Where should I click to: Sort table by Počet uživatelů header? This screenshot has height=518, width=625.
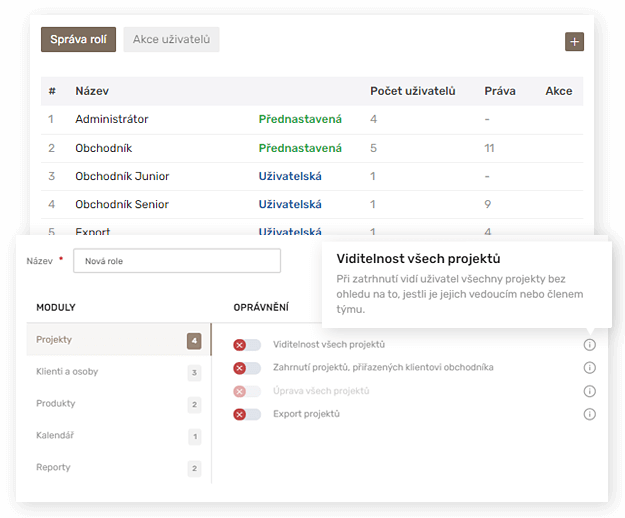(x=412, y=91)
